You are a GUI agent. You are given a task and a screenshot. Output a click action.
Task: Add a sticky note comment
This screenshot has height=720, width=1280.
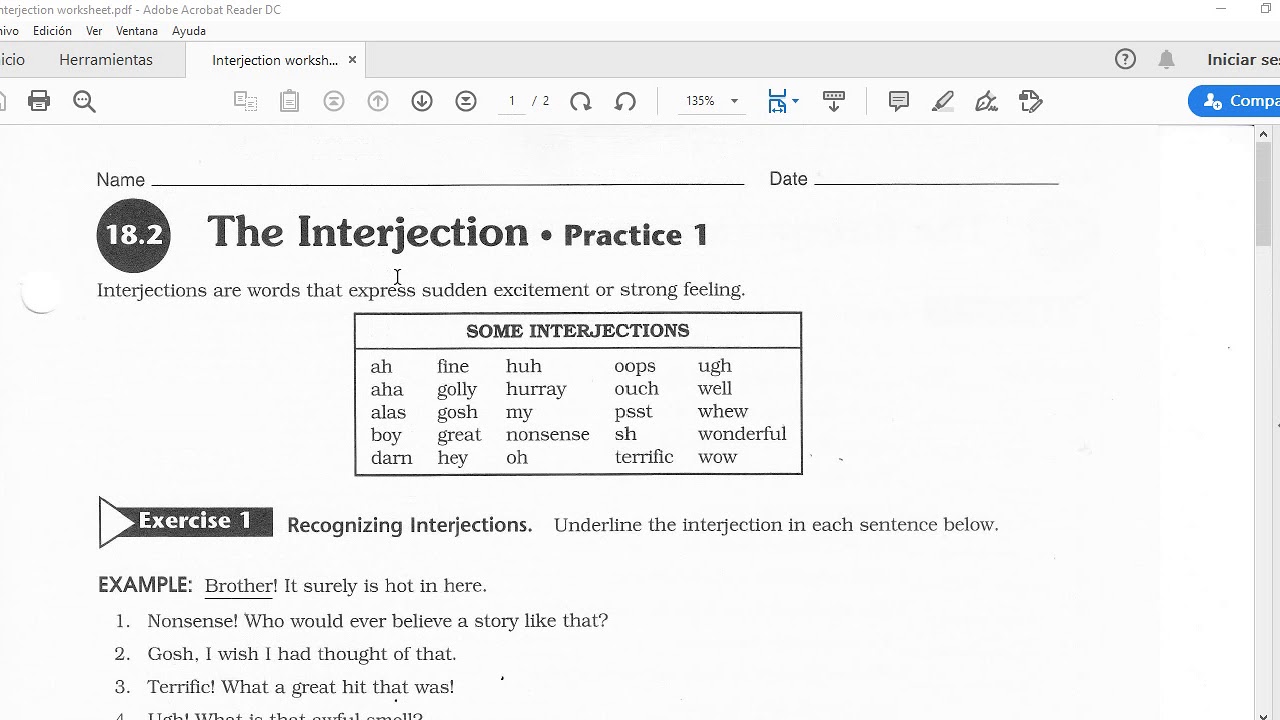(899, 101)
